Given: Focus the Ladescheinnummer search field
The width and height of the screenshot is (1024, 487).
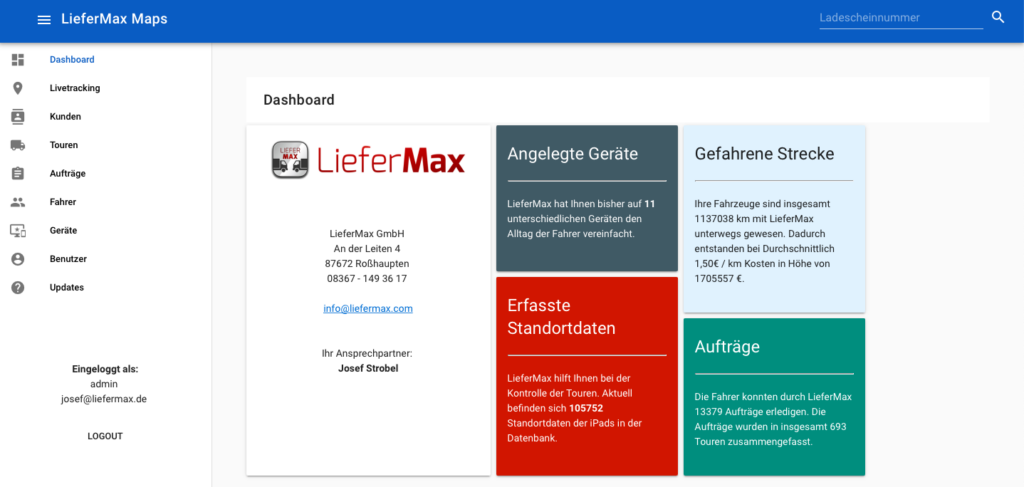Looking at the screenshot, I should [900, 18].
